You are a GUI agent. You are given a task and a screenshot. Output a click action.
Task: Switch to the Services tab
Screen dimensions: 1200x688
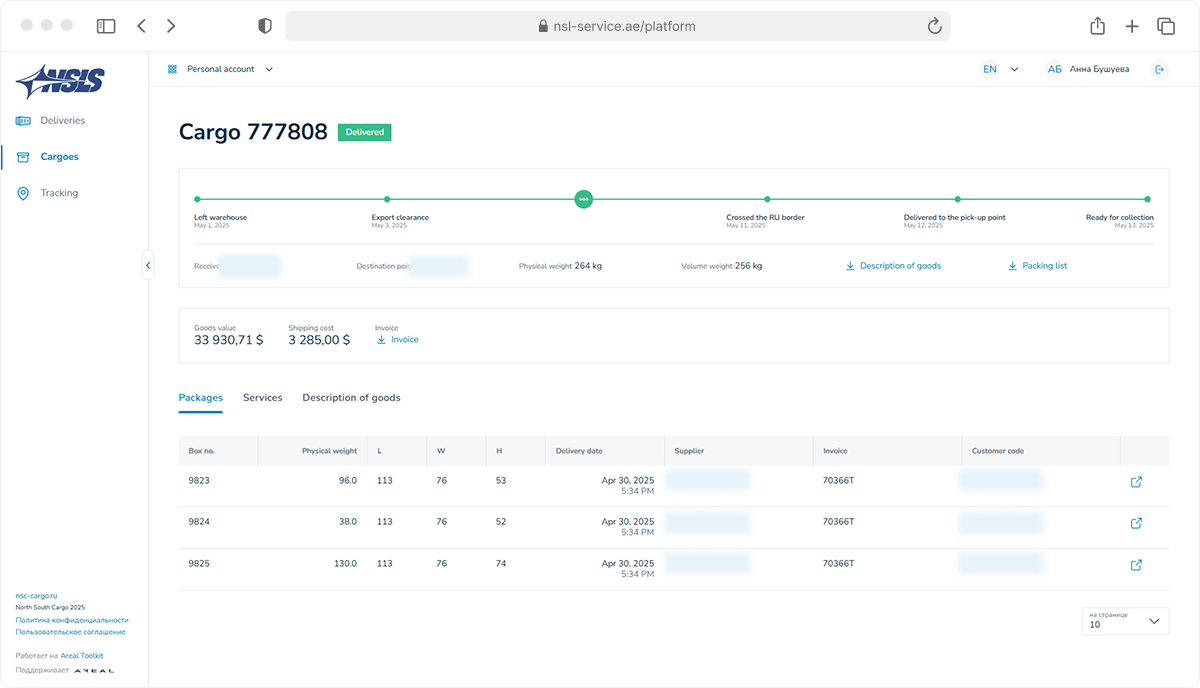coord(262,398)
